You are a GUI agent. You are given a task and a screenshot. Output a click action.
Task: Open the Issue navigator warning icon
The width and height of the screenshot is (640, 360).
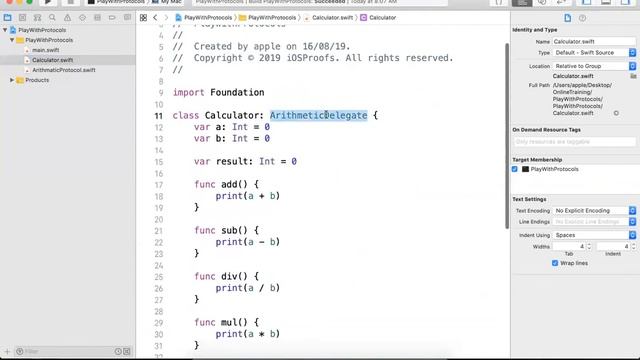pos(67,18)
